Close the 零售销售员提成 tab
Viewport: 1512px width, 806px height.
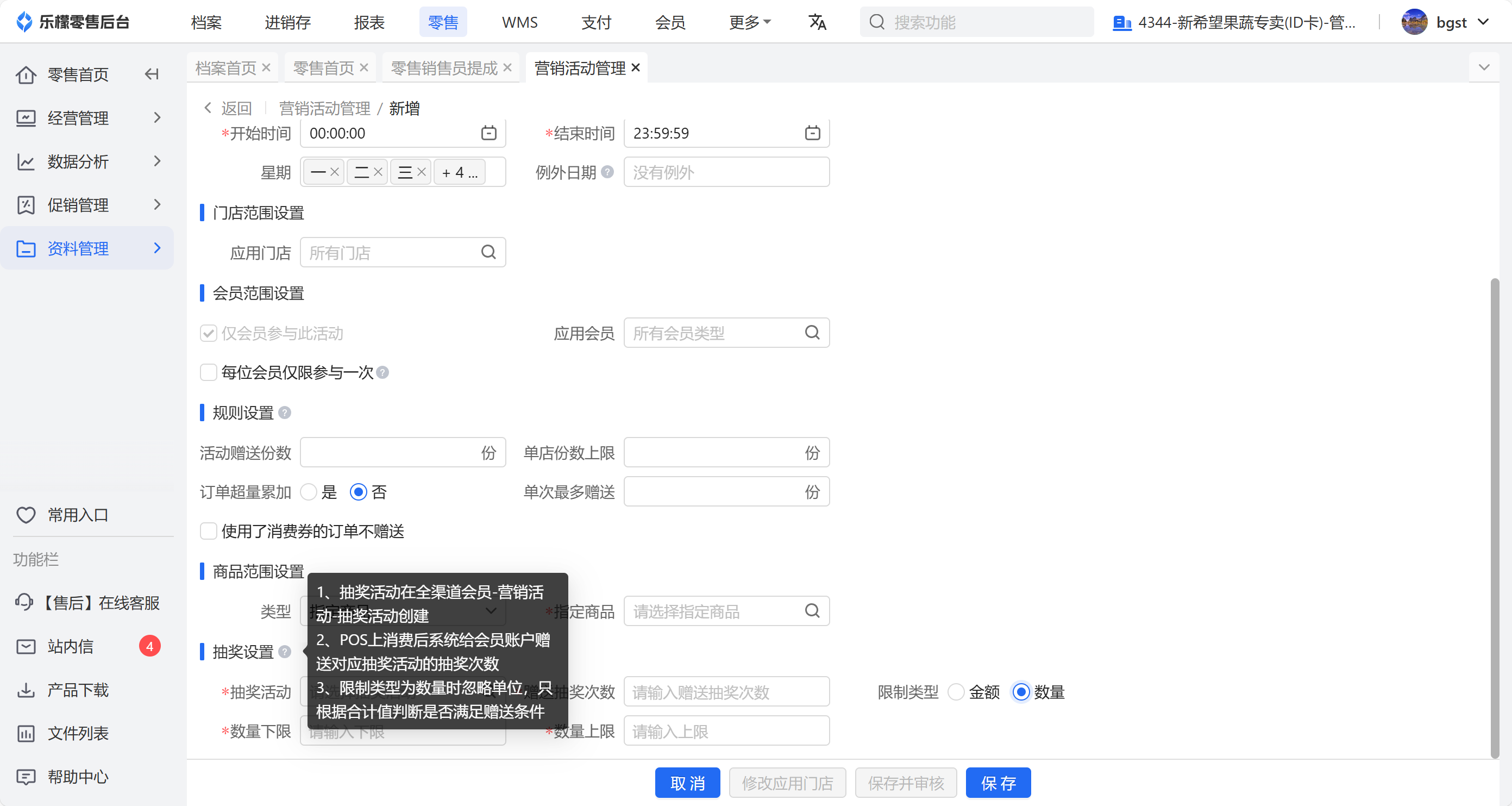508,67
